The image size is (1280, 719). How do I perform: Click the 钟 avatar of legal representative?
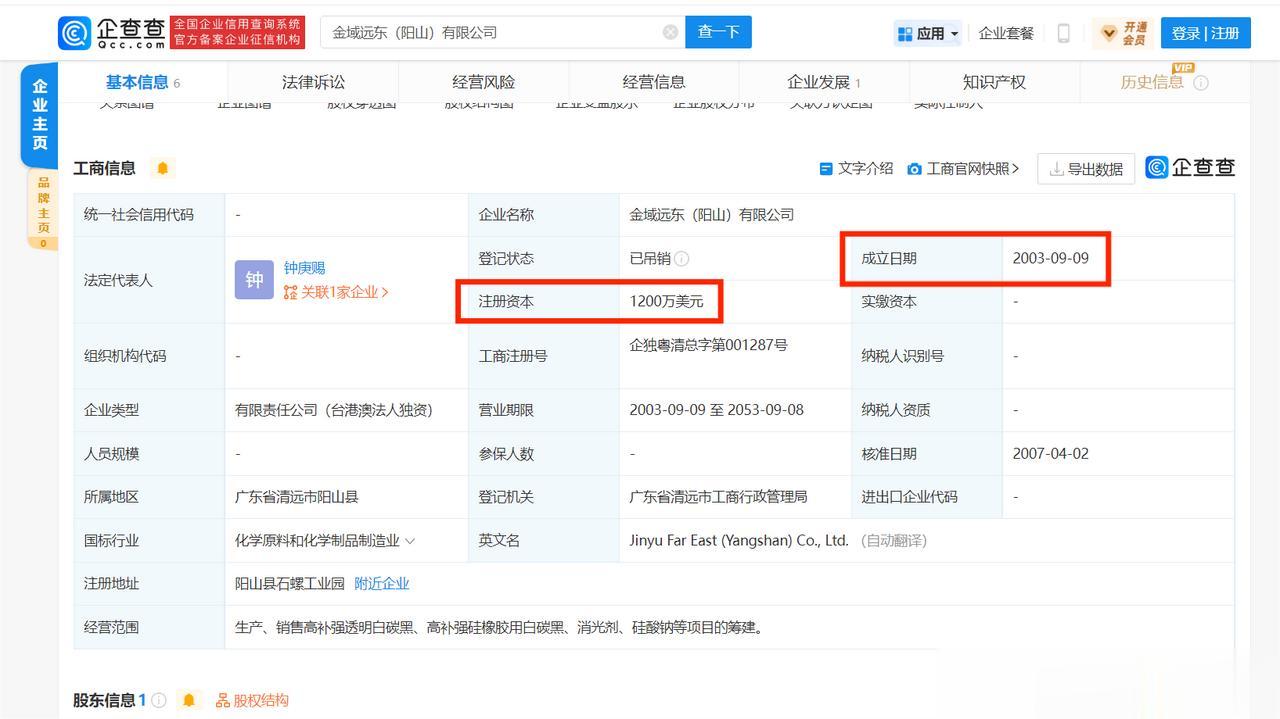(x=254, y=280)
